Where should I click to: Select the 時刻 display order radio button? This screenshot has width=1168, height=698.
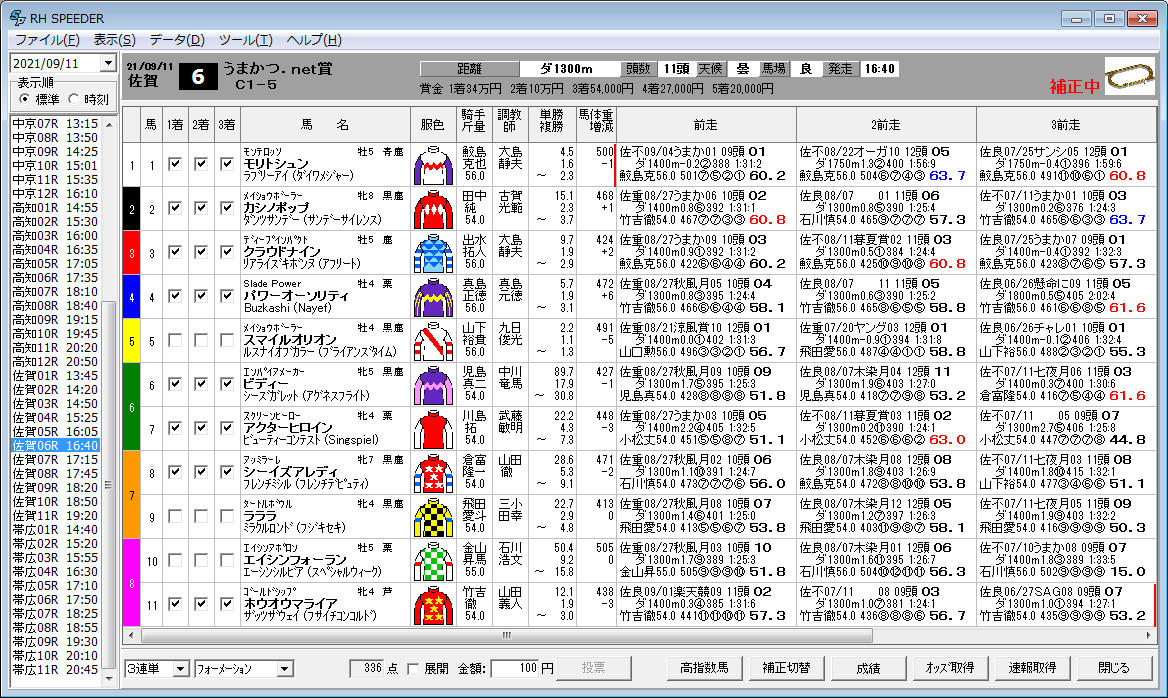coord(74,99)
